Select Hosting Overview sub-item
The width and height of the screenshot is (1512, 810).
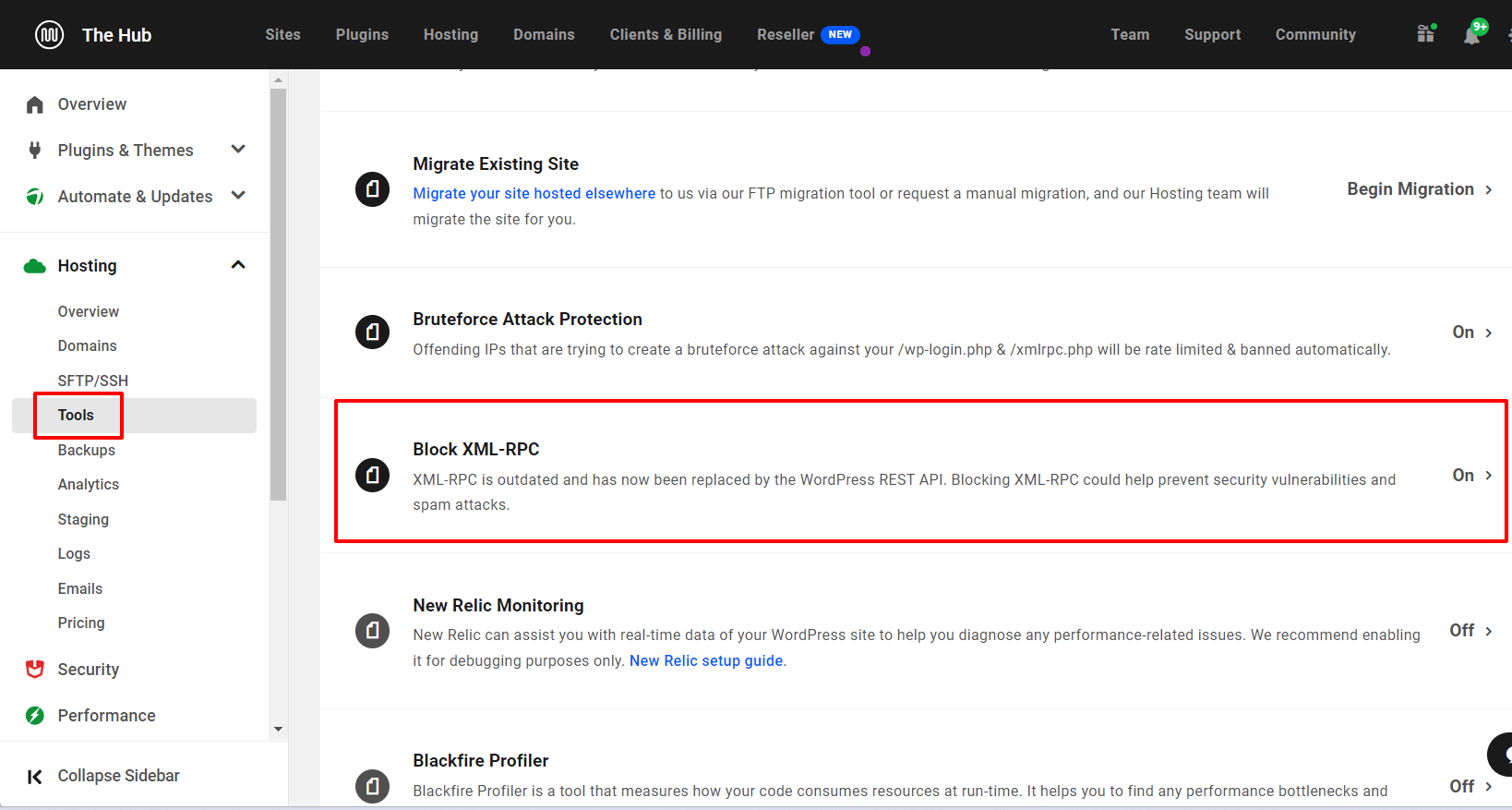click(x=88, y=311)
